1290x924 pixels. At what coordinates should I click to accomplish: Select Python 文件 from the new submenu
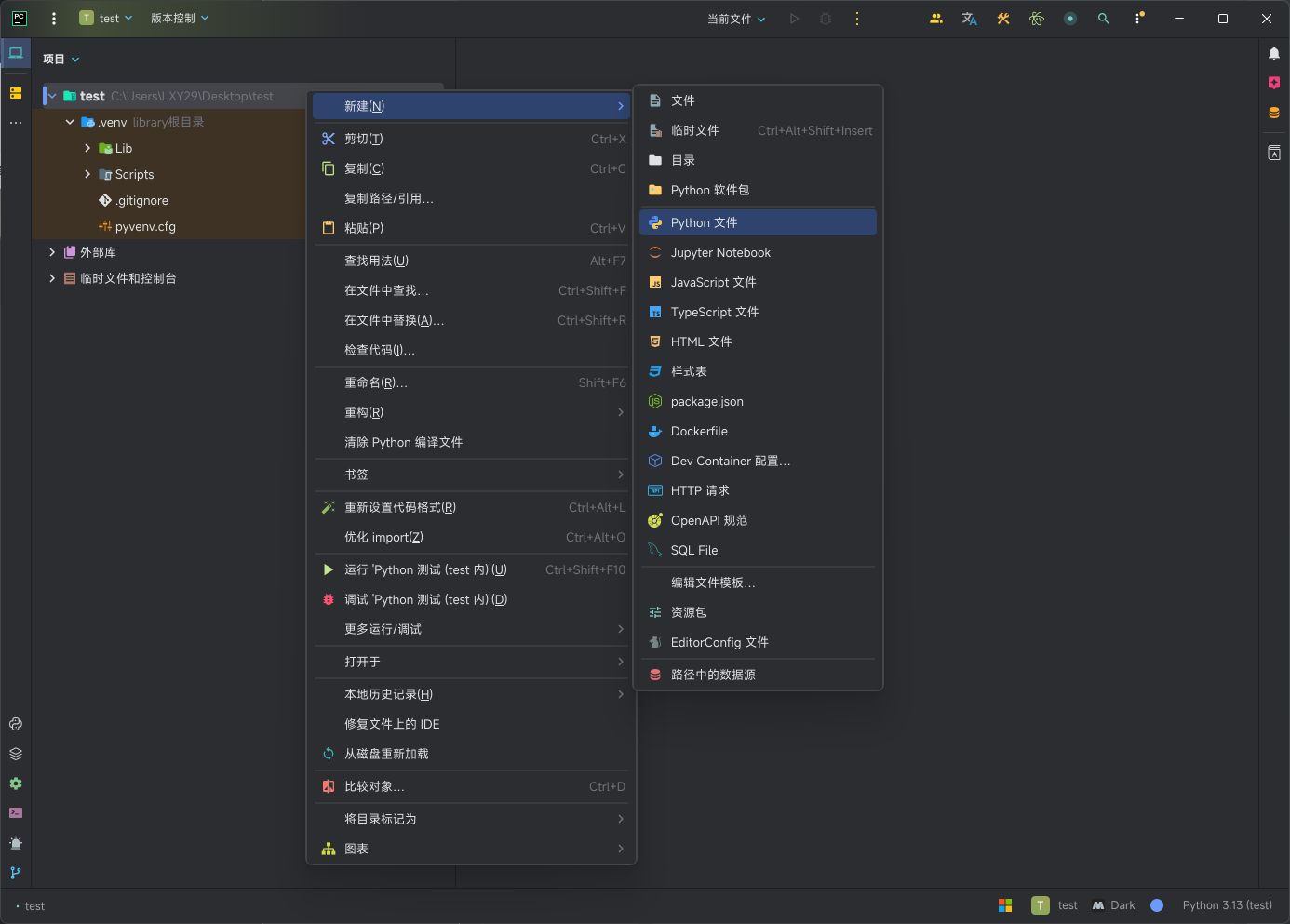pyautogui.click(x=704, y=222)
